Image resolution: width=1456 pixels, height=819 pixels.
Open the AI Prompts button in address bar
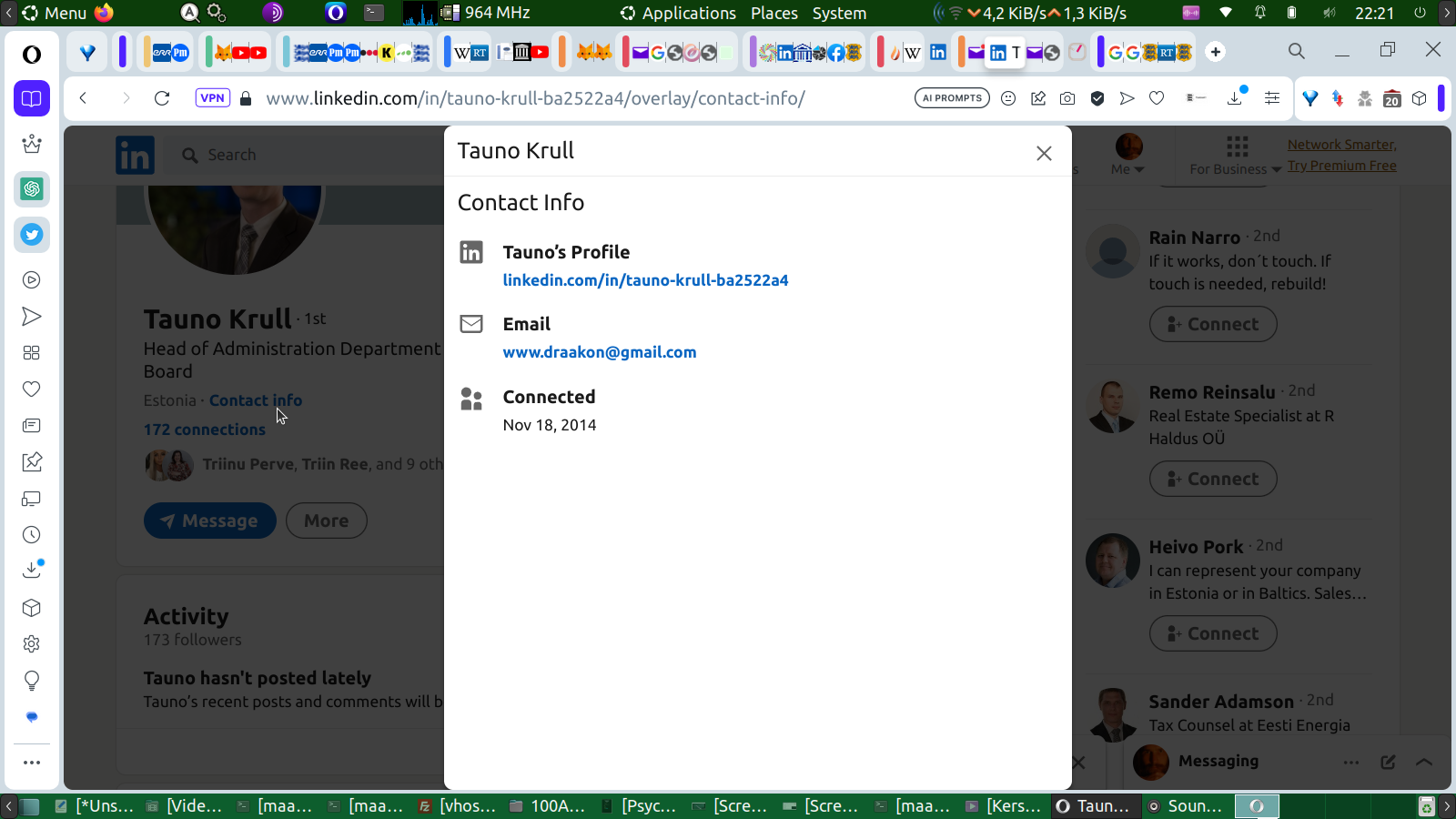click(952, 98)
